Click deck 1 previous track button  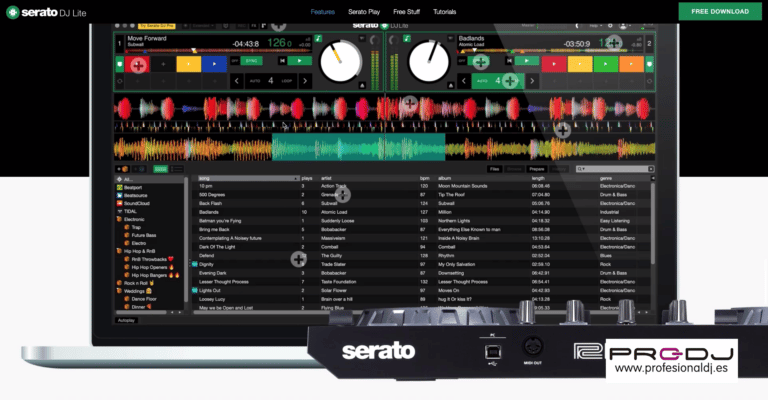tap(282, 61)
